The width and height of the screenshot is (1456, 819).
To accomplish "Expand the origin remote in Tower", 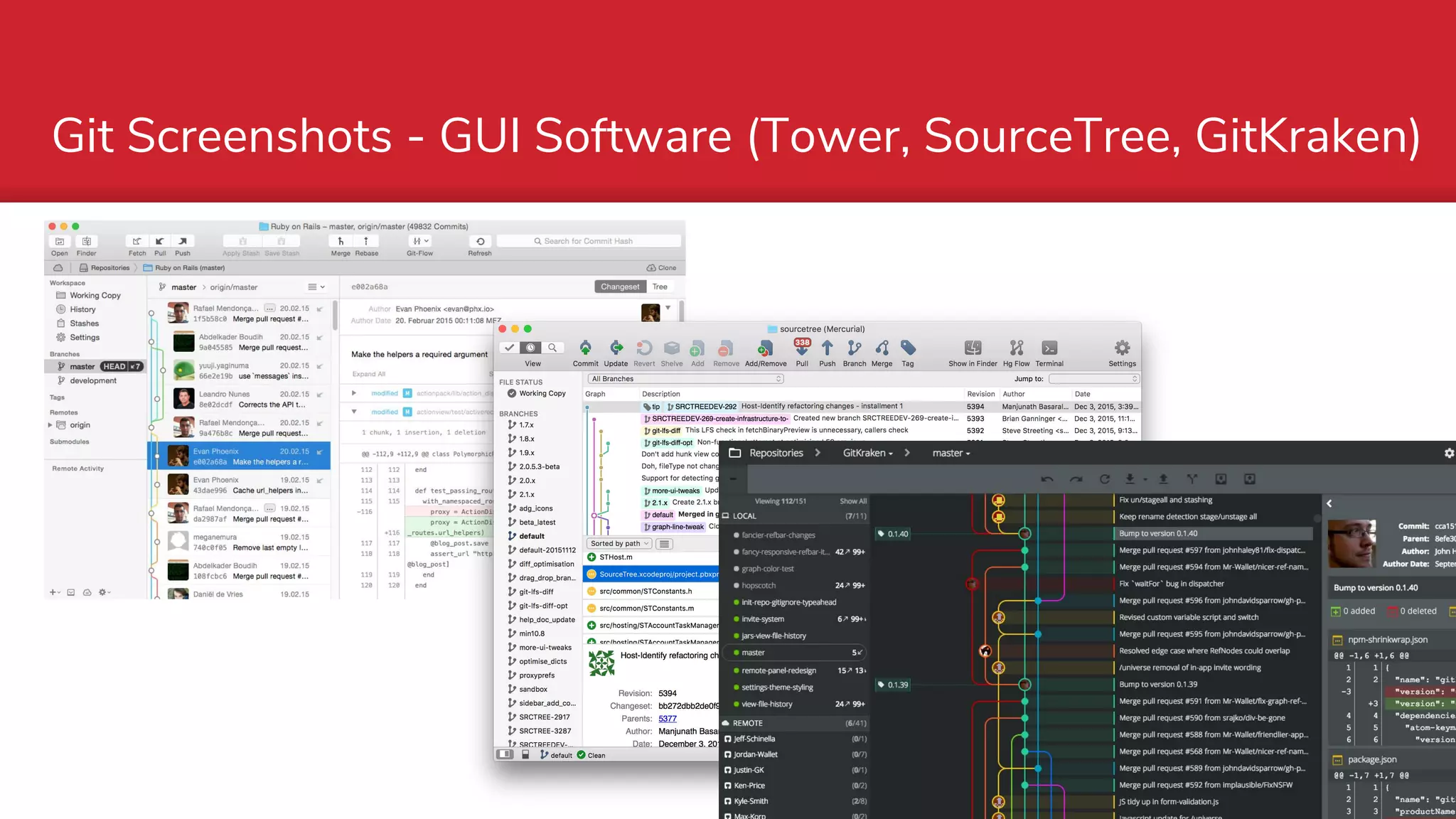I will (50, 425).
